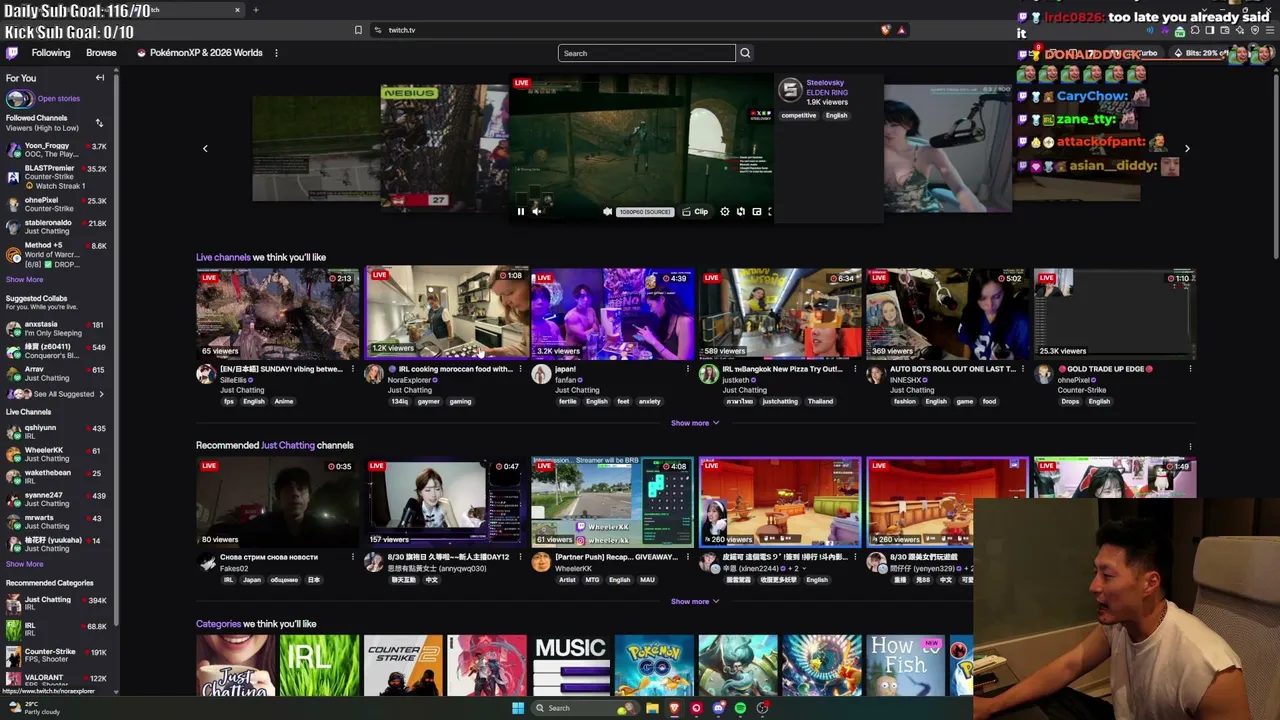
Task: Select the competitive tag
Action: (x=799, y=116)
